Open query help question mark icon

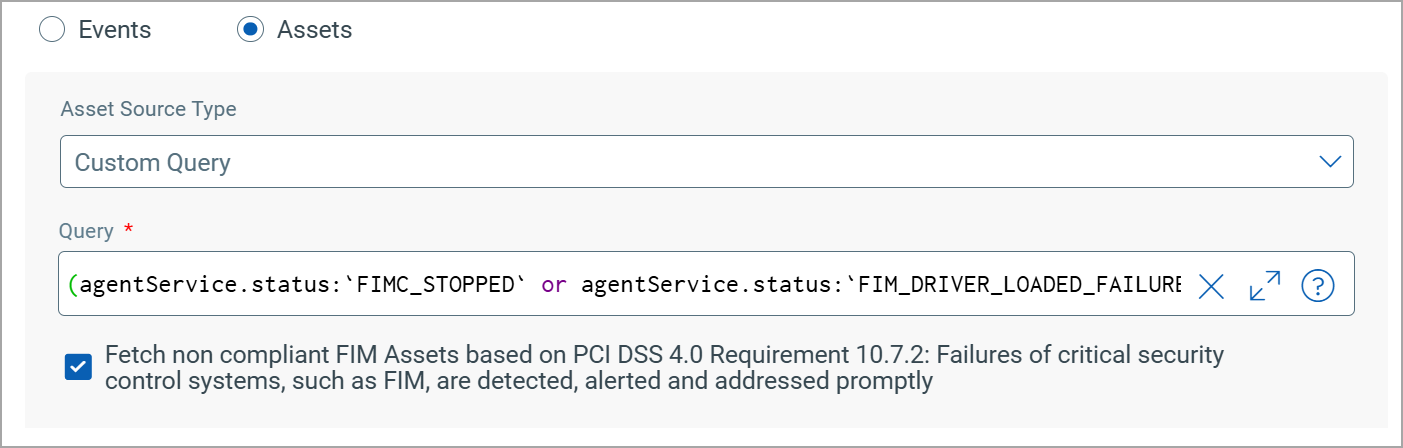(1318, 287)
